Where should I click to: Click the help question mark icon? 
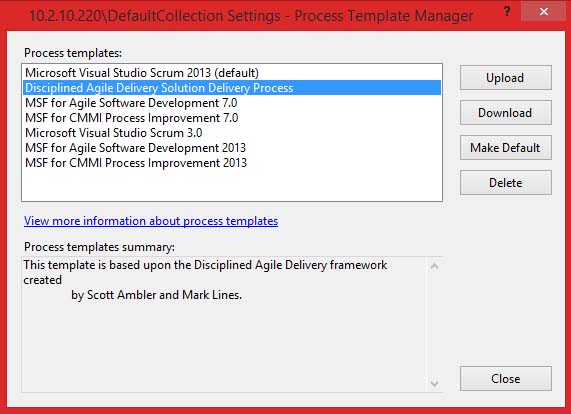[507, 12]
